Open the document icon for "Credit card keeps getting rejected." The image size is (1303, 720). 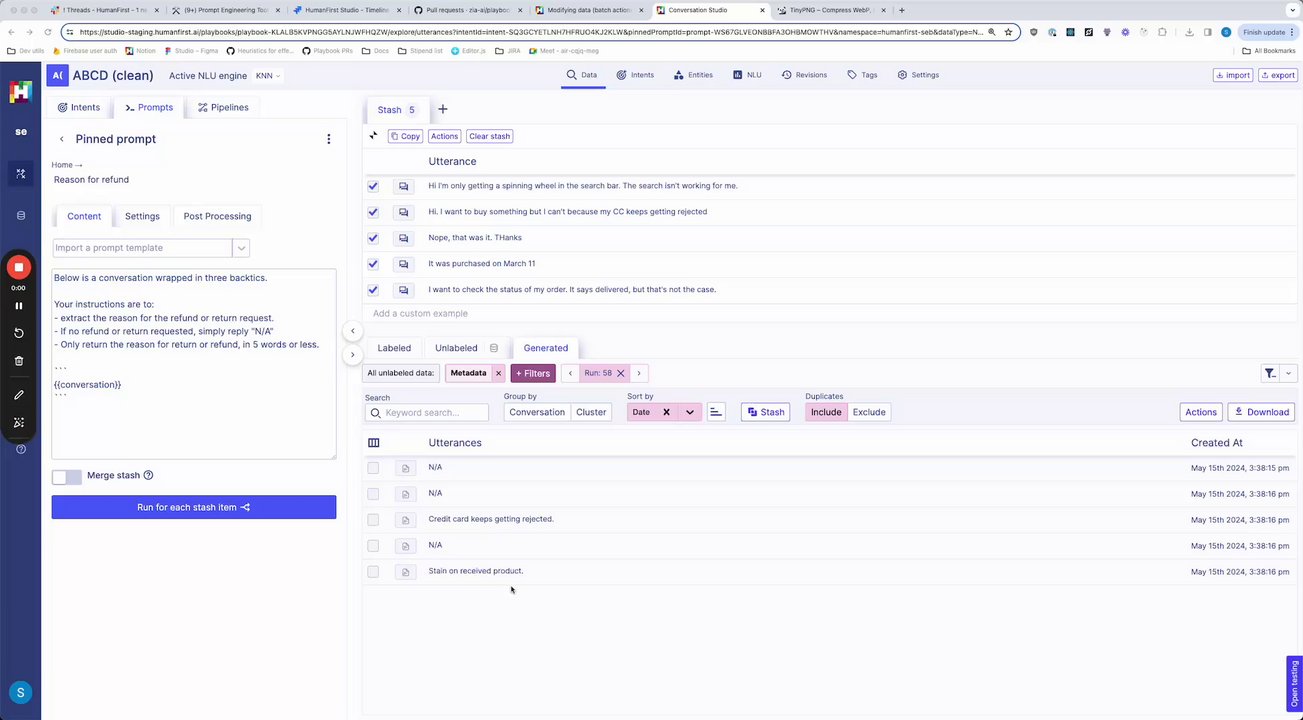pyautogui.click(x=405, y=520)
